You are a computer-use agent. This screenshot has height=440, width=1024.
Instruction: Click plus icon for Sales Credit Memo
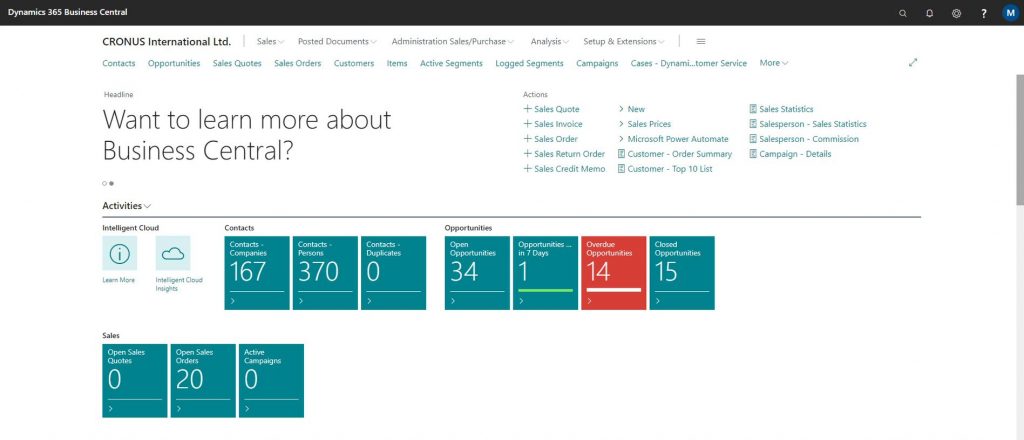(527, 169)
